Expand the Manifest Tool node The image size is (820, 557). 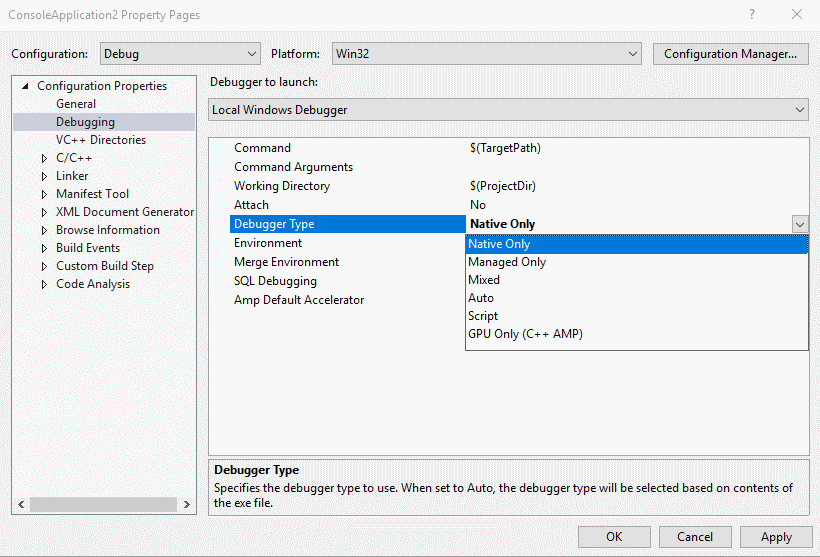44,194
